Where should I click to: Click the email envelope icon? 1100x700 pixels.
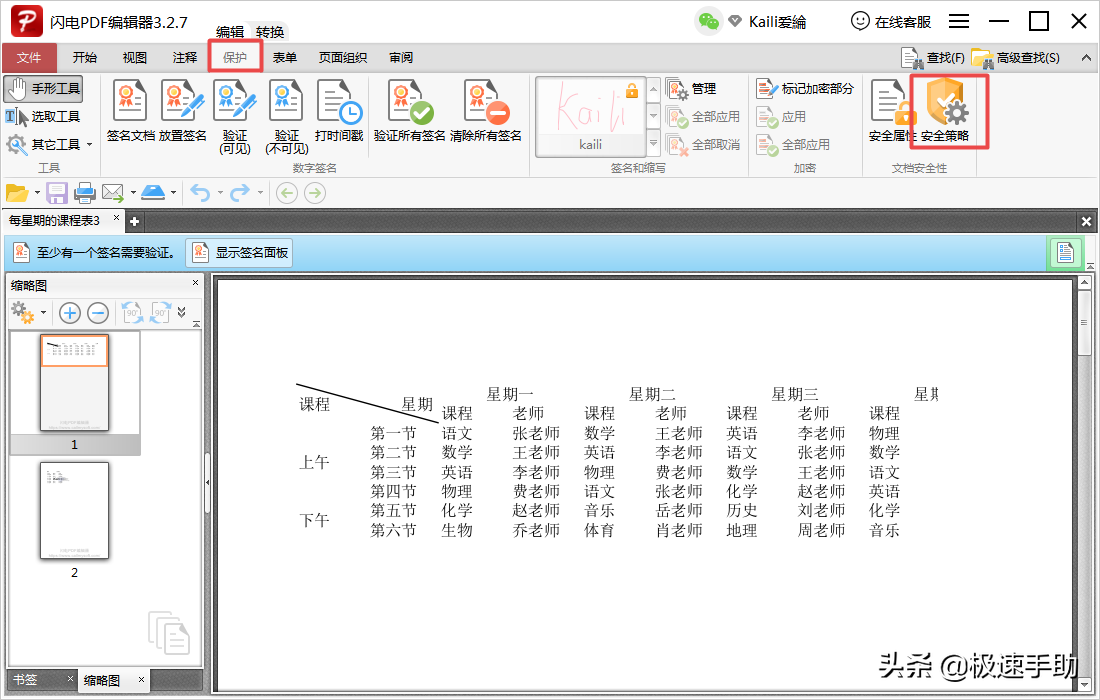click(112, 192)
